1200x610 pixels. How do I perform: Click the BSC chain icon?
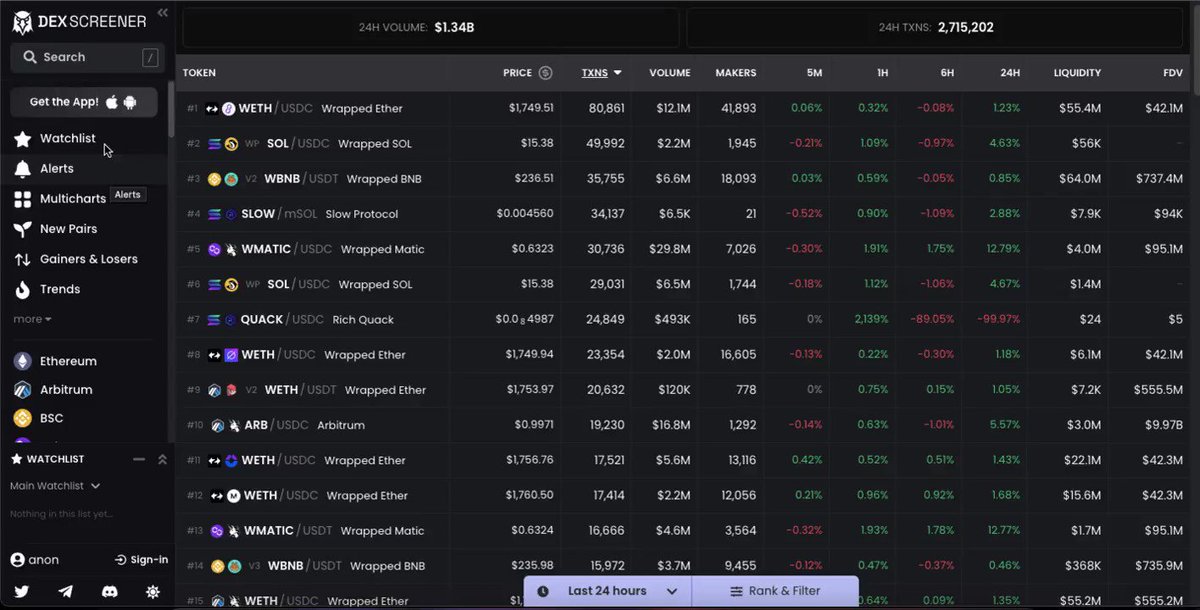coord(22,418)
